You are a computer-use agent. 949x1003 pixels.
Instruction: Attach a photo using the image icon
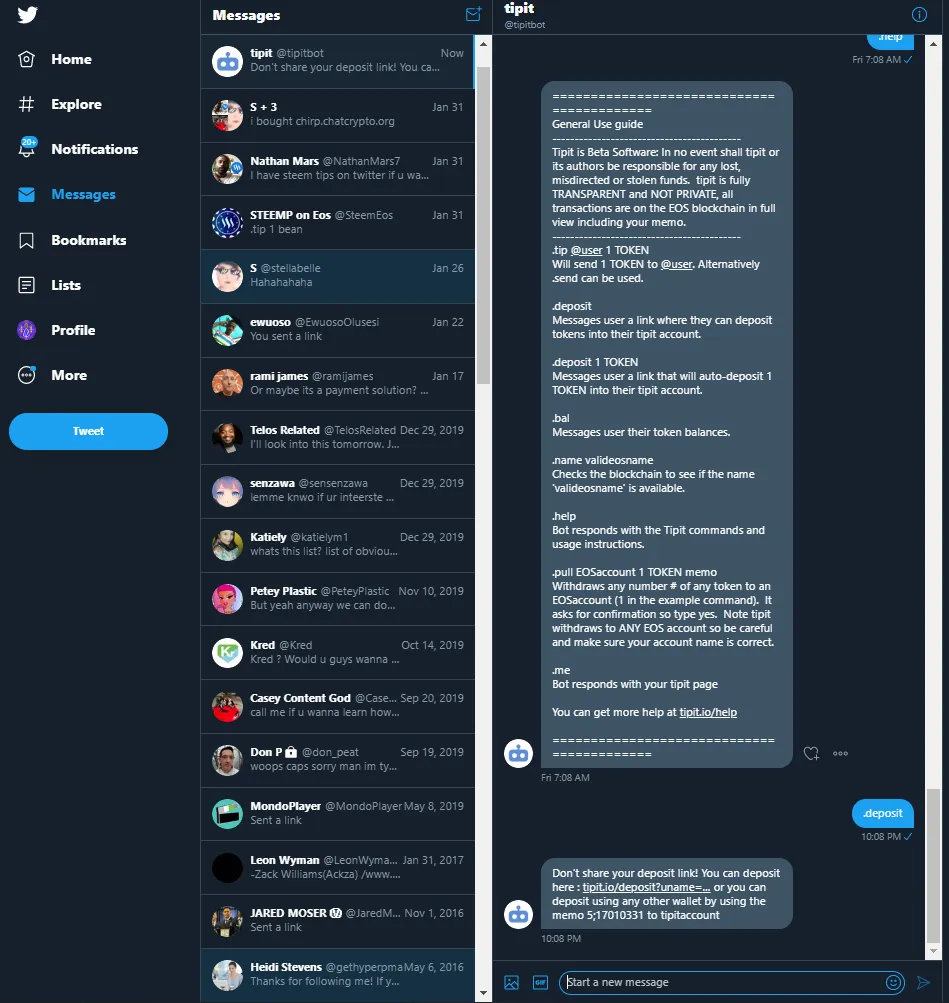pyautogui.click(x=512, y=982)
